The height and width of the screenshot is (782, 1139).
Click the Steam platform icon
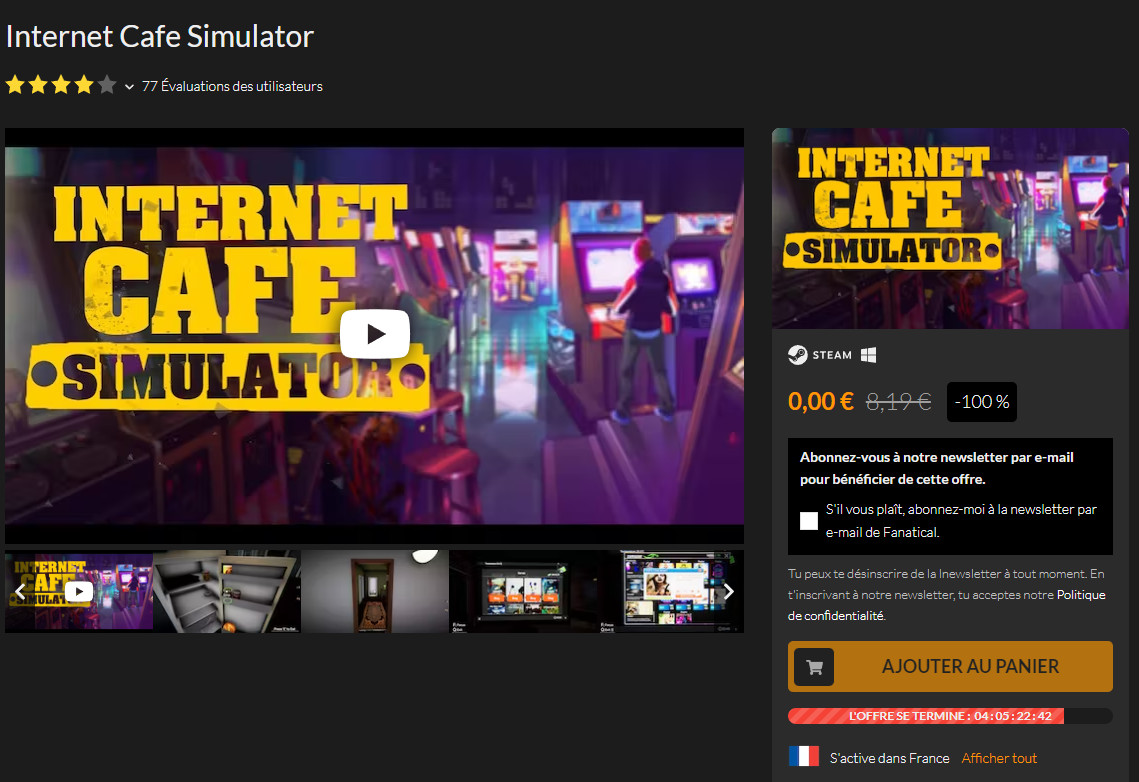820,355
